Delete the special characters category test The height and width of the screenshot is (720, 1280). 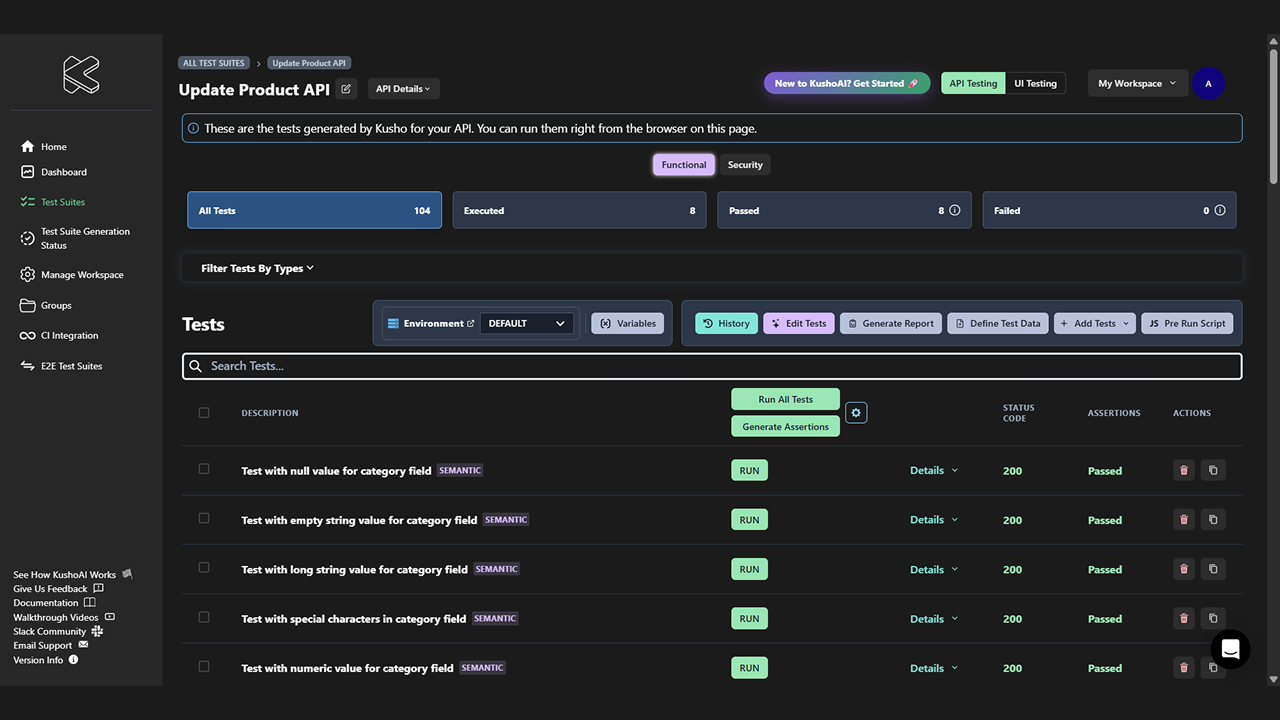pos(1184,619)
